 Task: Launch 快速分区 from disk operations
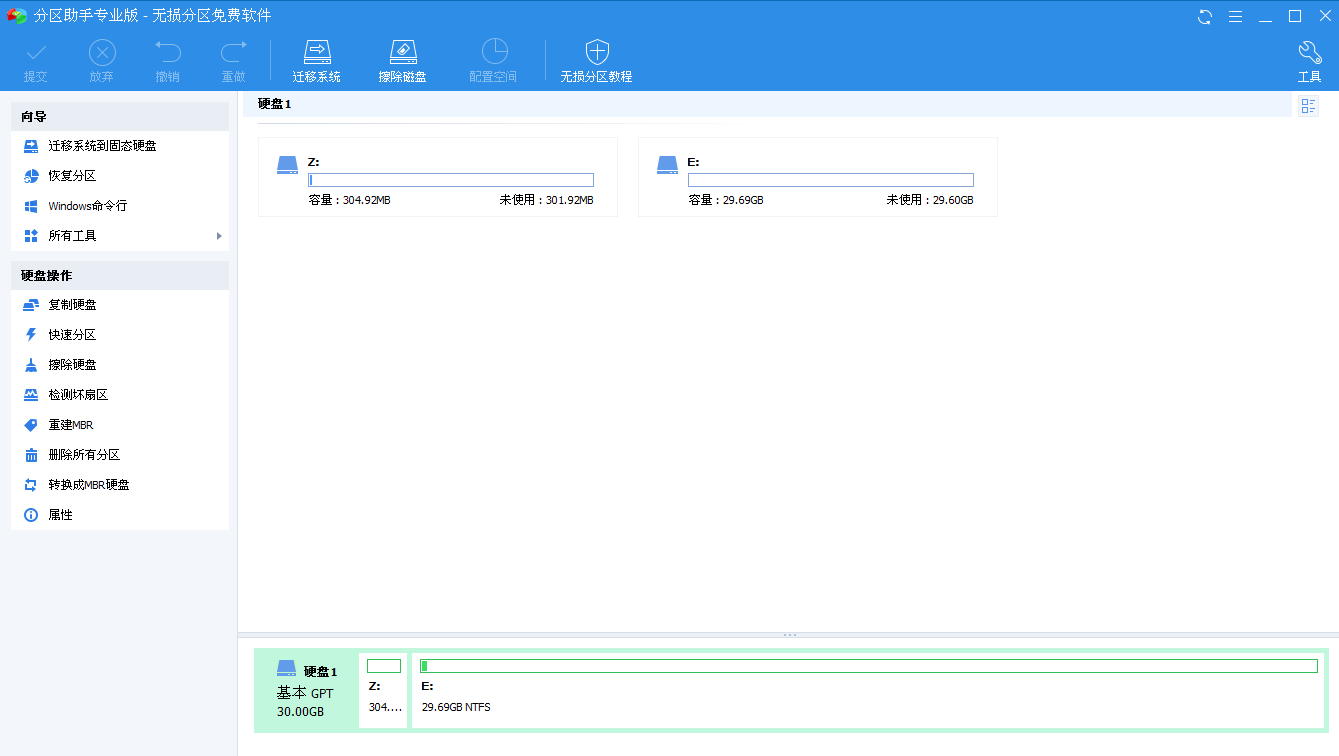[72, 335]
